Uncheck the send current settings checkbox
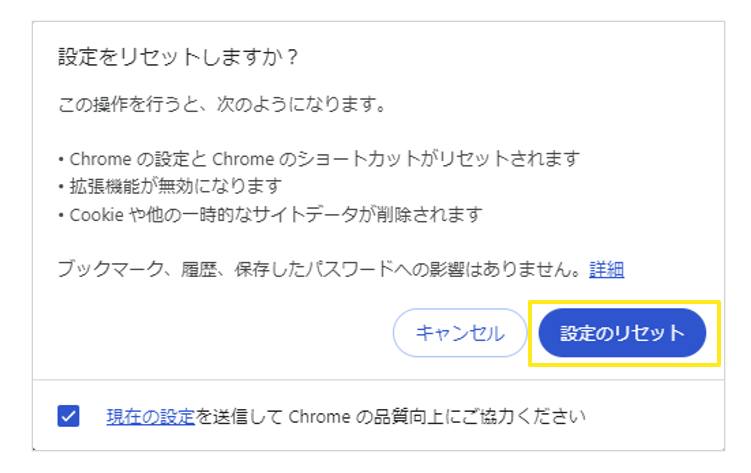Image resolution: width=751 pixels, height=473 pixels. 69,416
